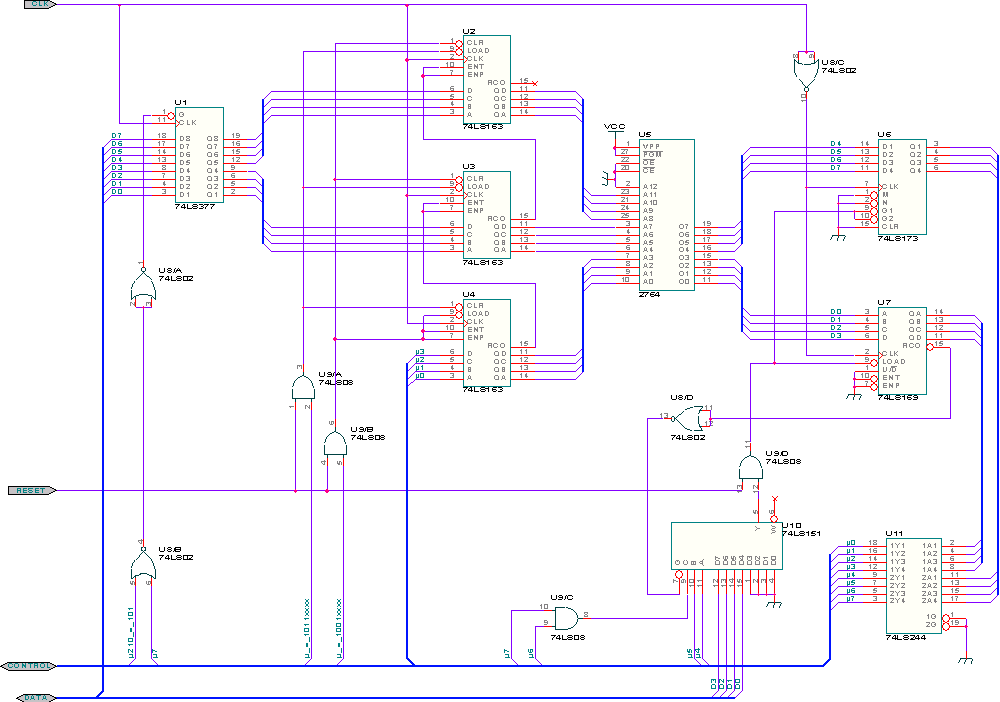Click the '74LS163' label under U4
Viewport: 1000px width, 702px height.
point(483,390)
